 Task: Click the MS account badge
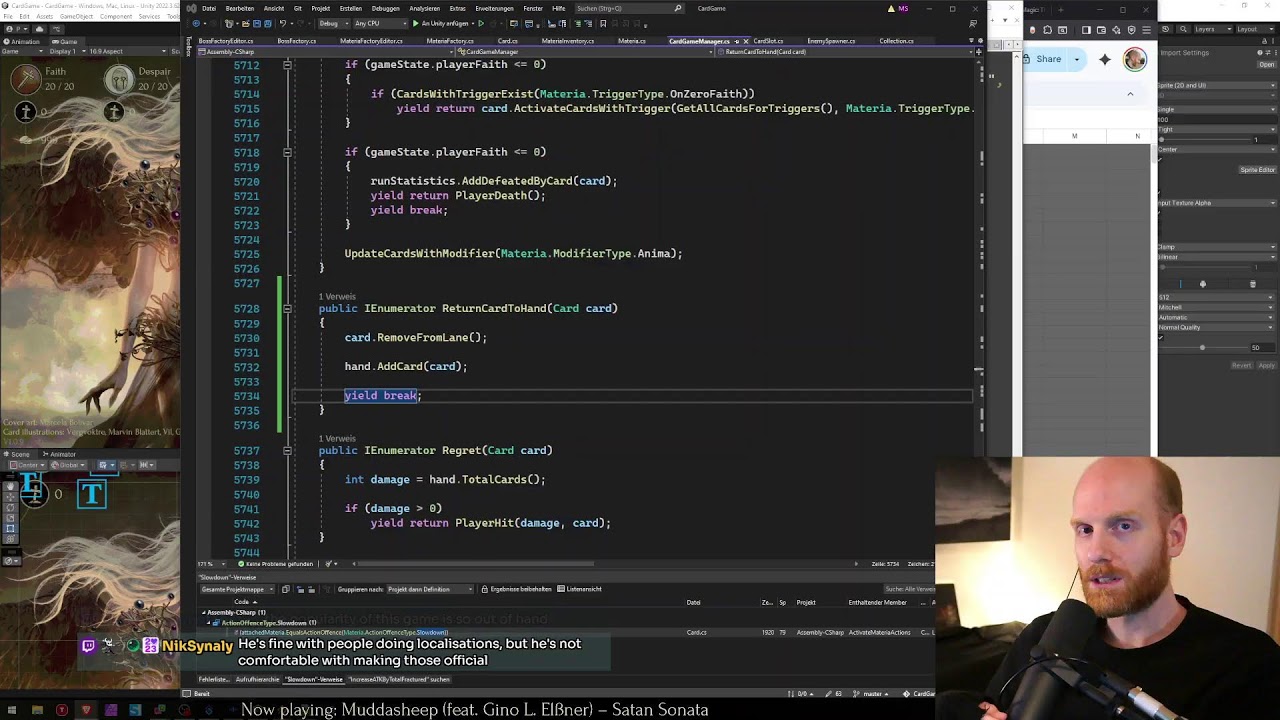pyautogui.click(x=903, y=8)
